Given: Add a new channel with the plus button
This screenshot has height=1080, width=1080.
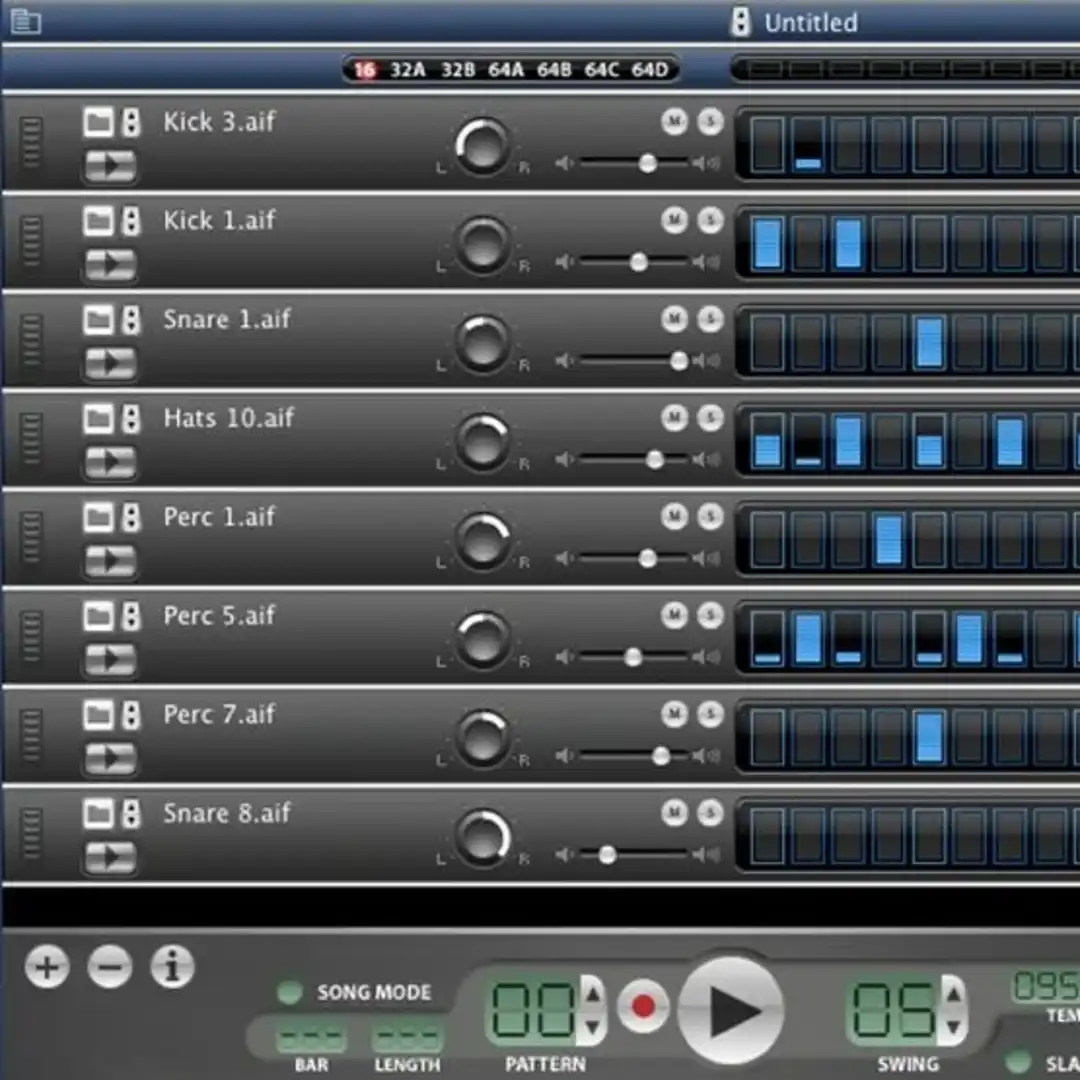Looking at the screenshot, I should pos(45,966).
